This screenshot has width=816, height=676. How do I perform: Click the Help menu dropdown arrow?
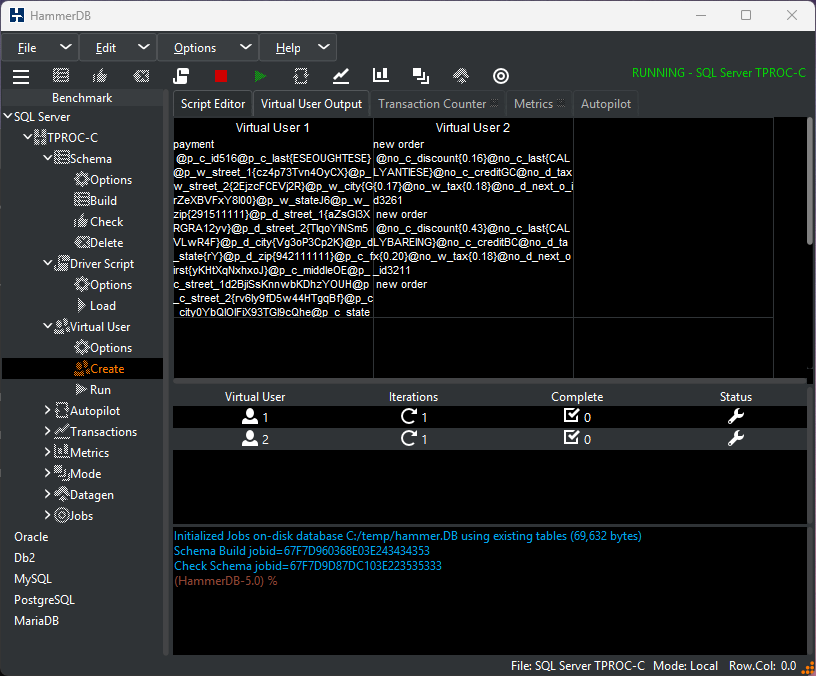point(324,47)
